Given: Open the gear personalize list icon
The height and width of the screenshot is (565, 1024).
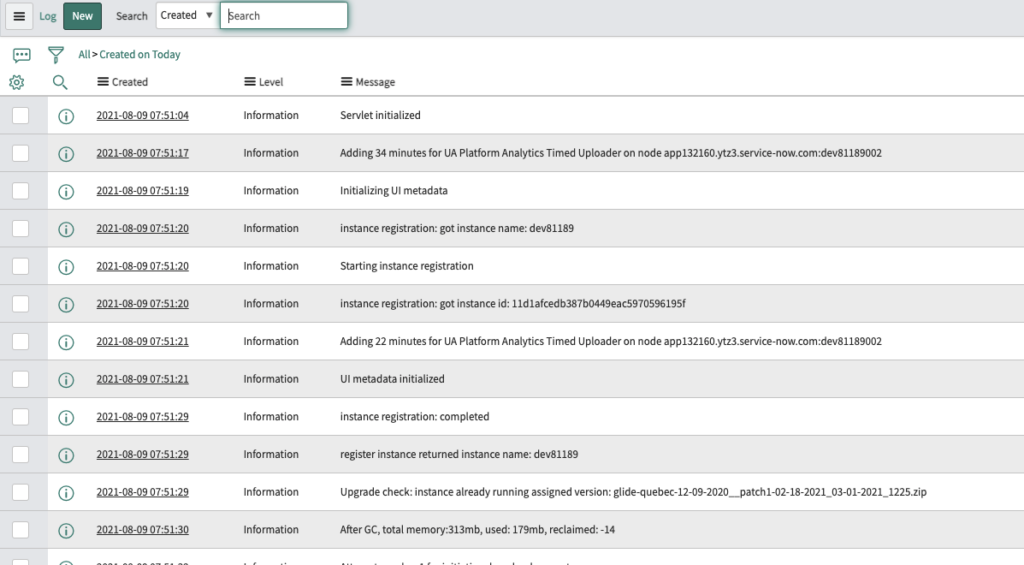Looking at the screenshot, I should click(x=17, y=82).
